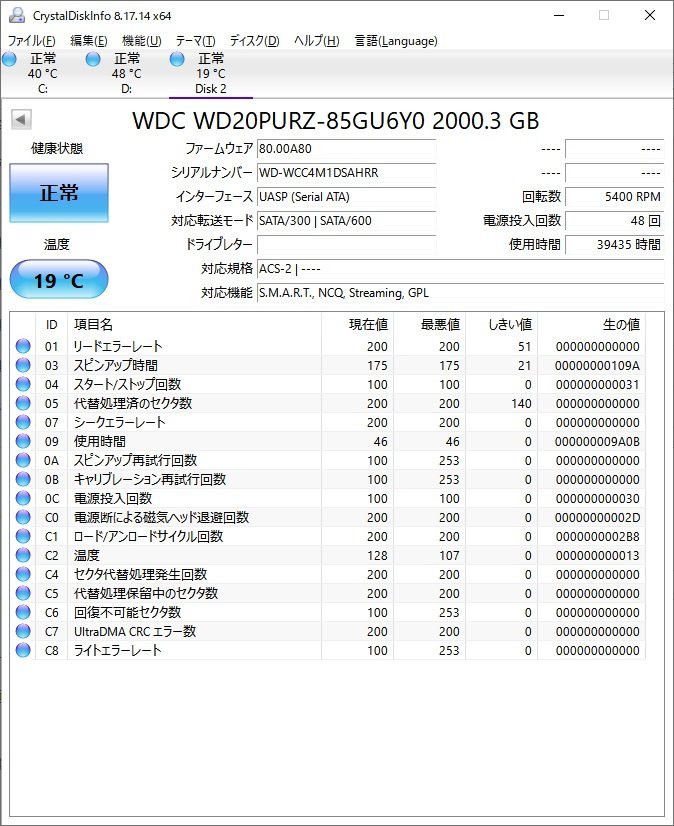674x826 pixels.
Task: Click status icon for 0B キャリブレーション再試行回数
Action: click(x=23, y=479)
